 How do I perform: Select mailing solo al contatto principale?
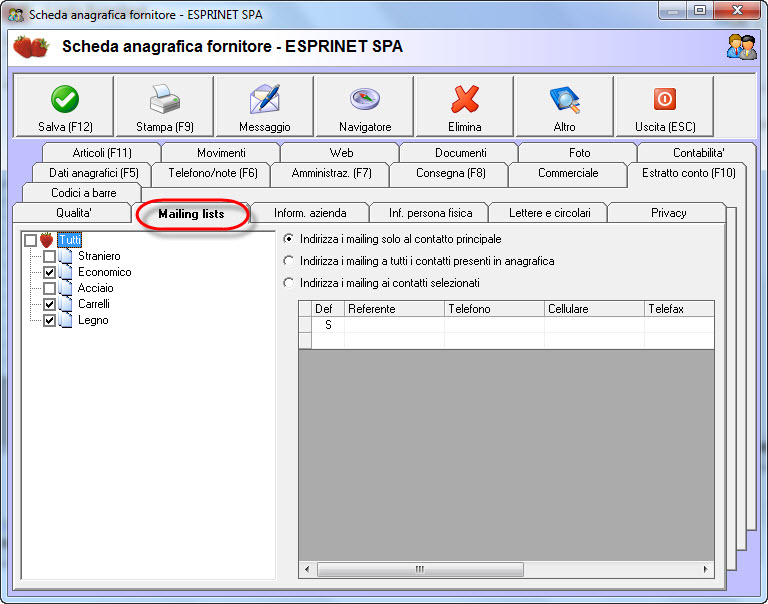(x=393, y=239)
